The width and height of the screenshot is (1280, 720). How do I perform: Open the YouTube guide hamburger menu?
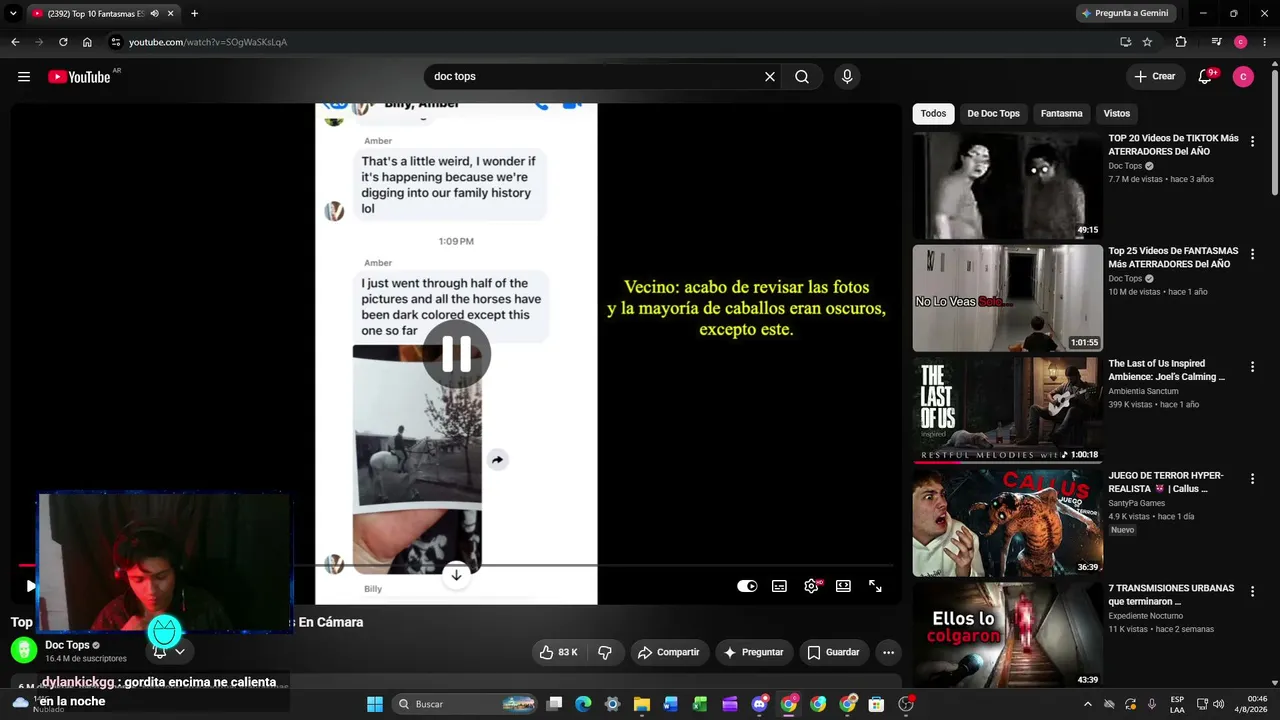(24, 77)
